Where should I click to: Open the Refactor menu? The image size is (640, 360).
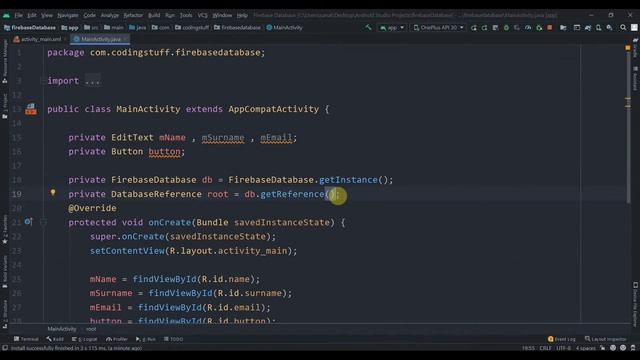[133, 15]
